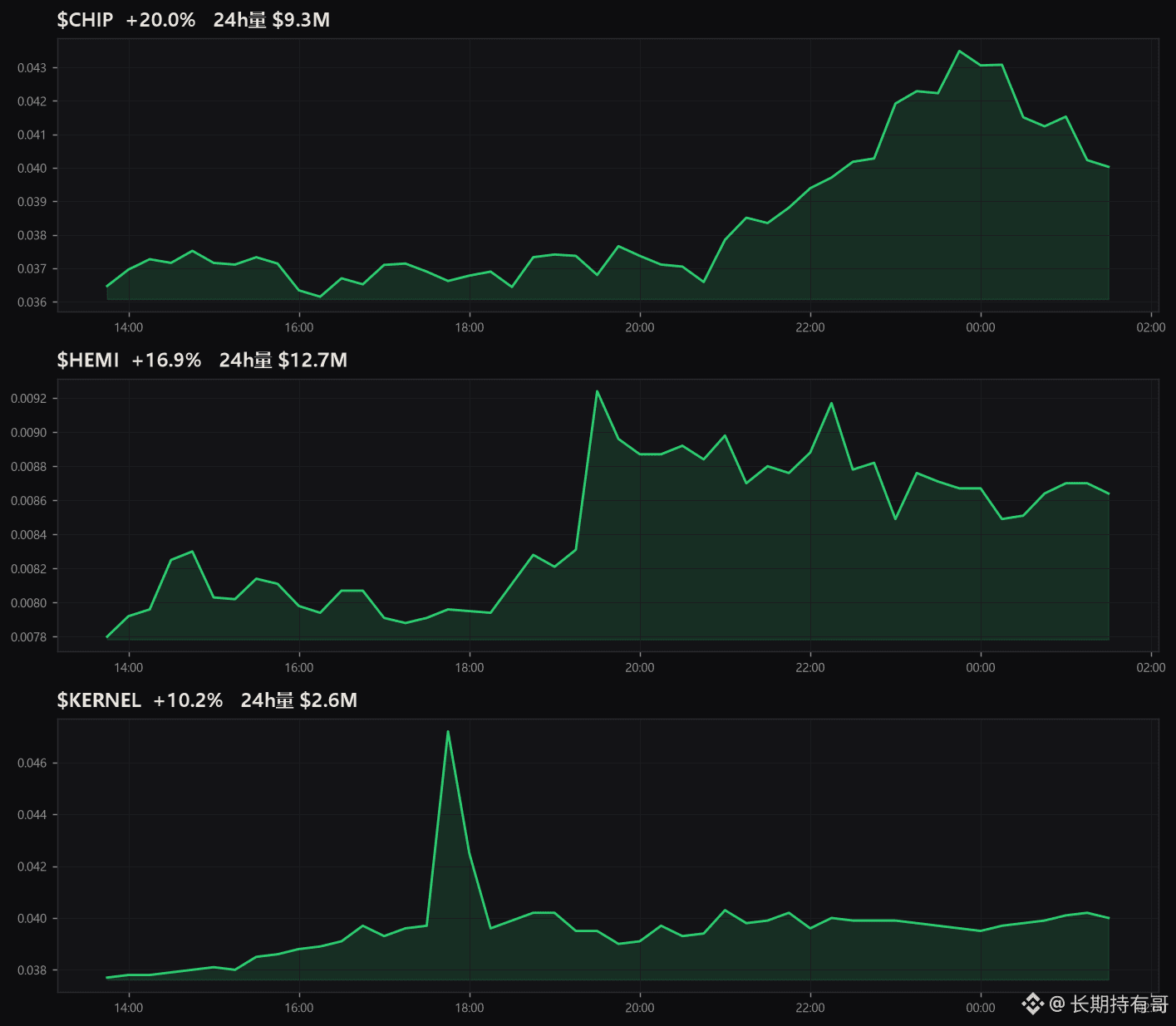Click the $9.3M 24h volume value
Viewport: 1176px width, 1026px height.
301,20
